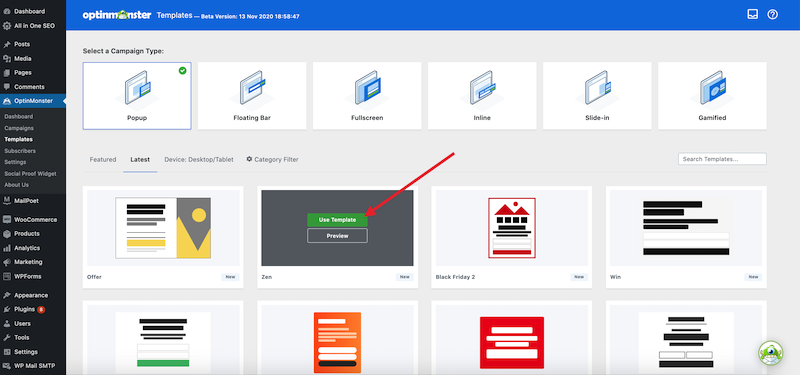
Task: Click the OptinMonster logo in header
Action: click(117, 15)
